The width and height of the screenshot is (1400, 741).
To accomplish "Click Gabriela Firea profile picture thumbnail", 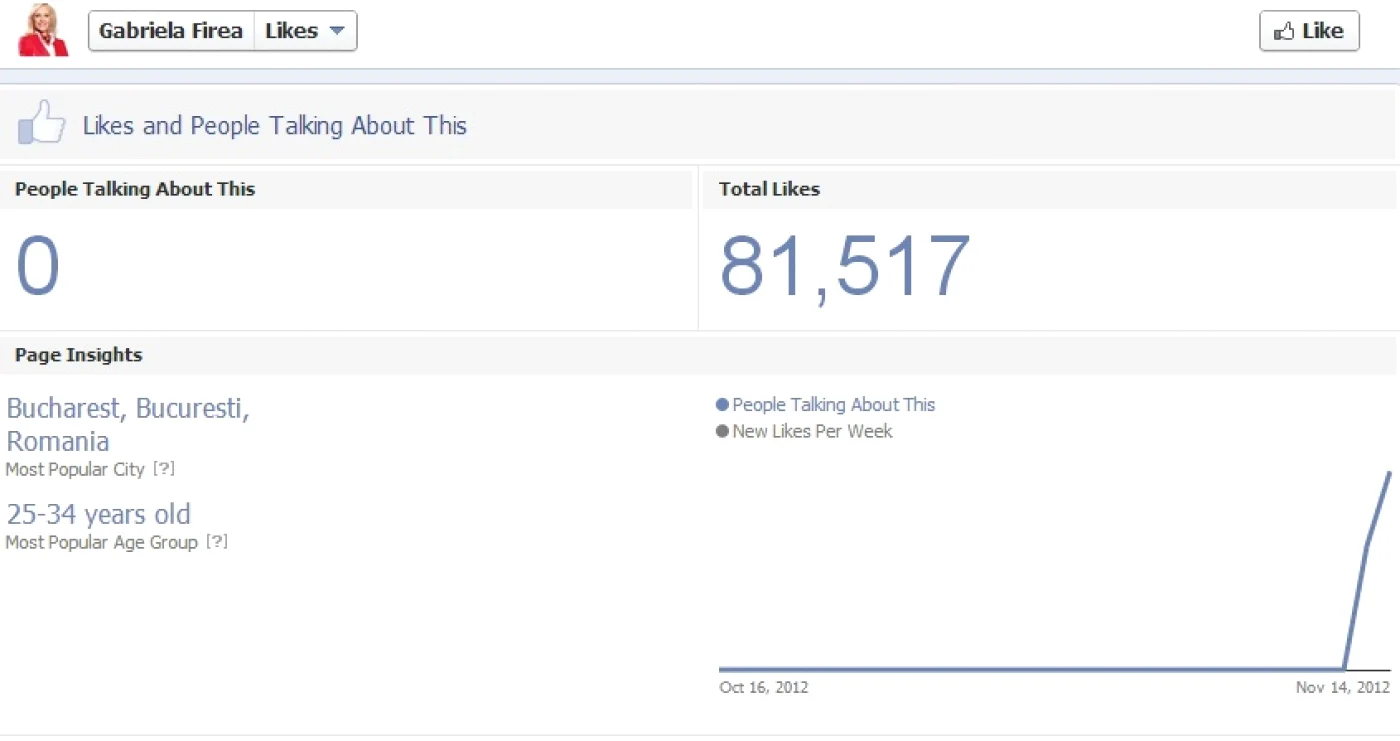I will [43, 30].
